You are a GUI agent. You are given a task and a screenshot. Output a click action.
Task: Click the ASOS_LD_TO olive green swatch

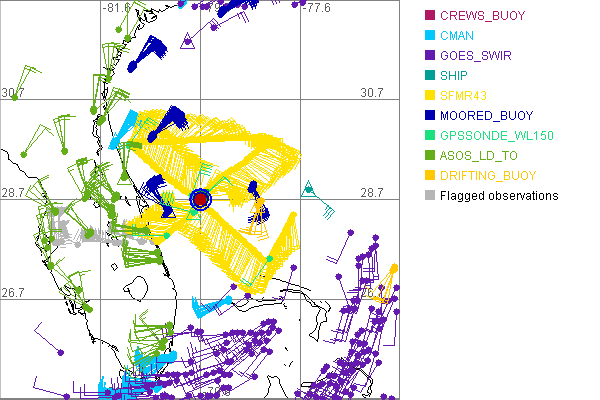coord(429,155)
